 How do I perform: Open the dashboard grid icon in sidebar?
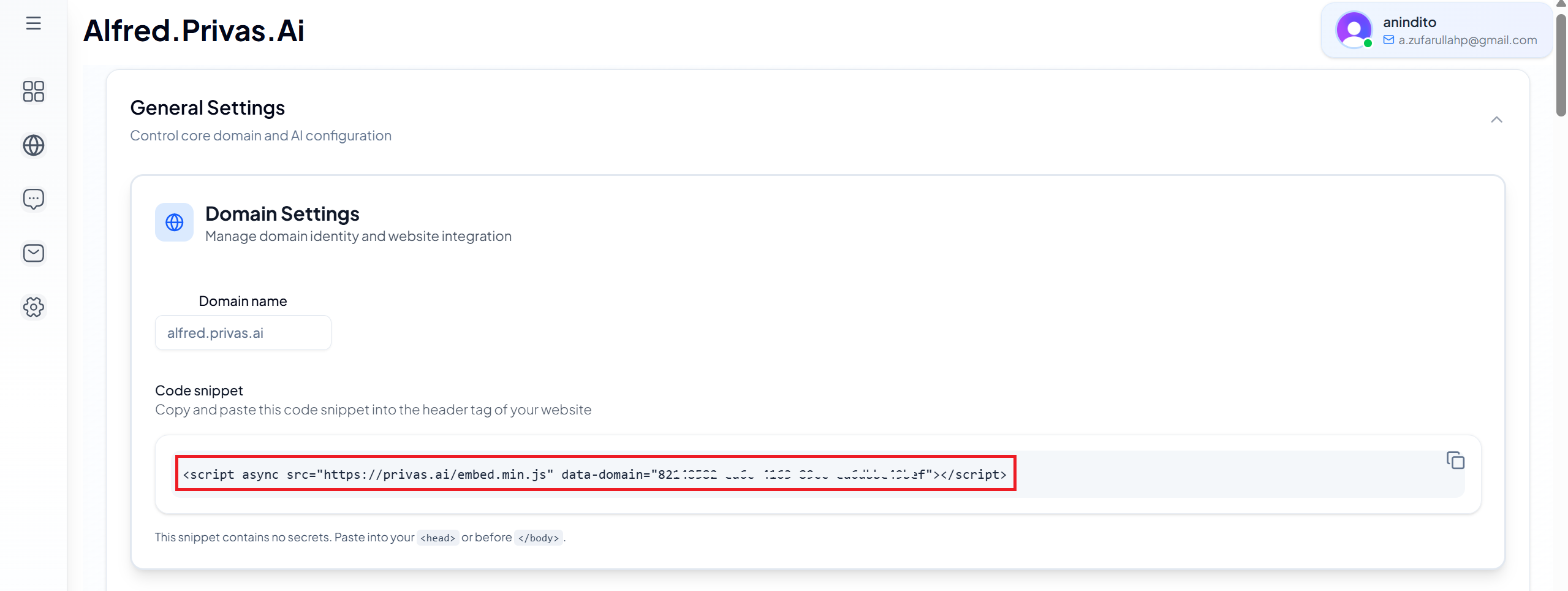(34, 91)
